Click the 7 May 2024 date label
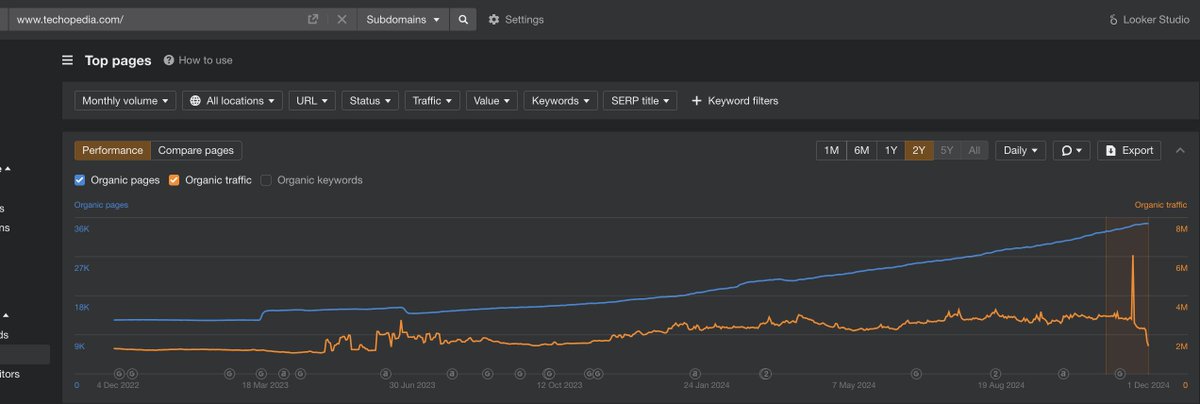This screenshot has height=404, width=1200. coord(852,385)
